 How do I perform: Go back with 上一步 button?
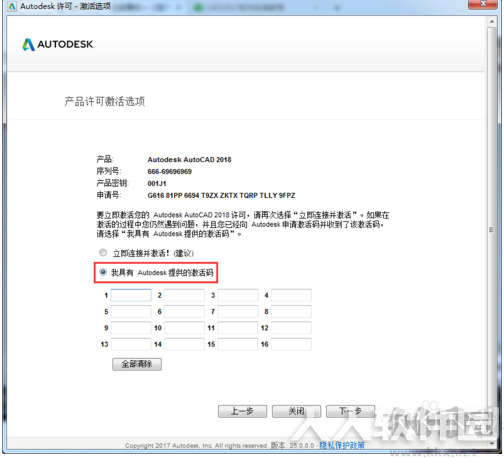point(242,411)
